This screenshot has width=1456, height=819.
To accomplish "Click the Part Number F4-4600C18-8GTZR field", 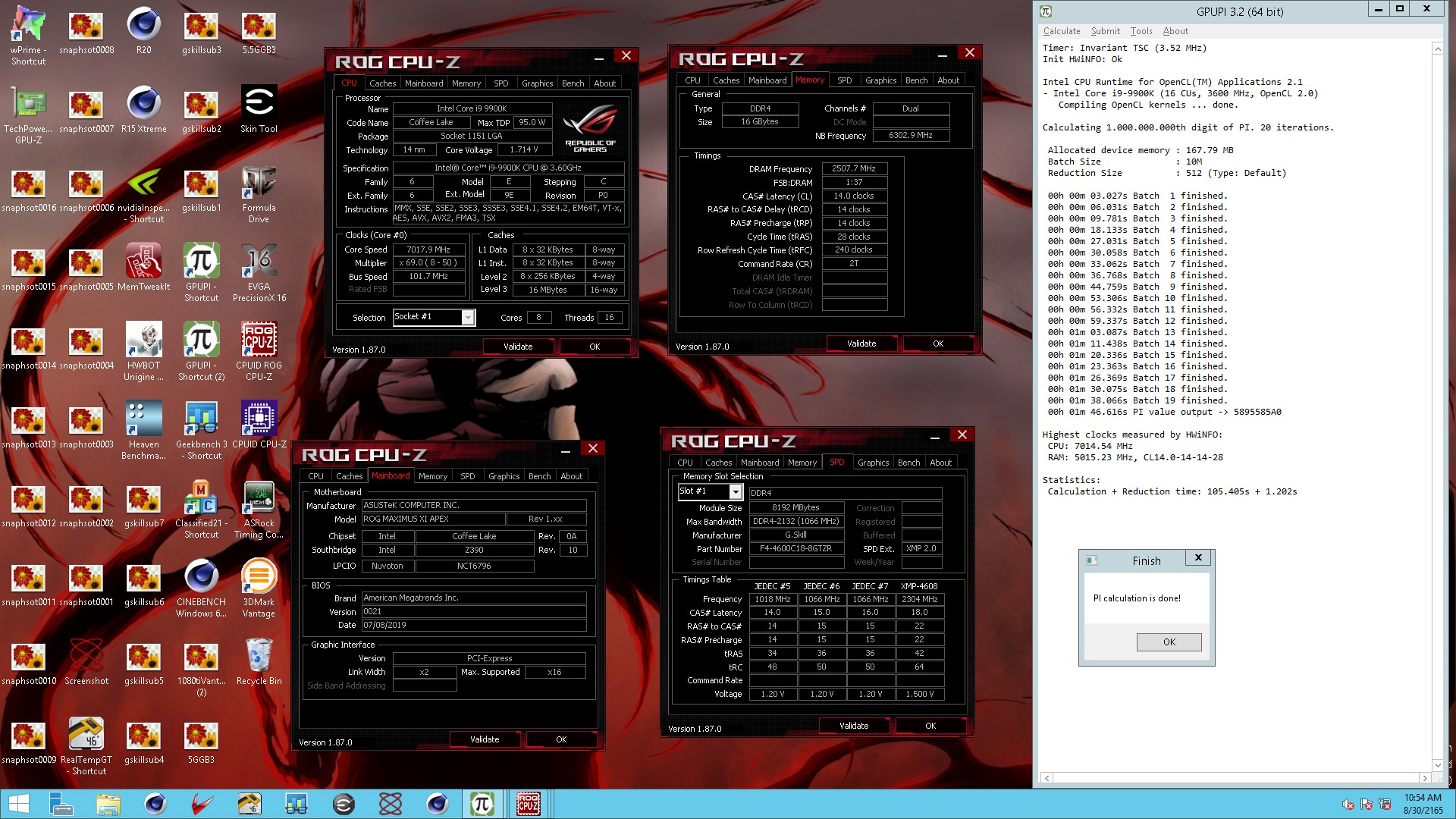I will pos(796,548).
